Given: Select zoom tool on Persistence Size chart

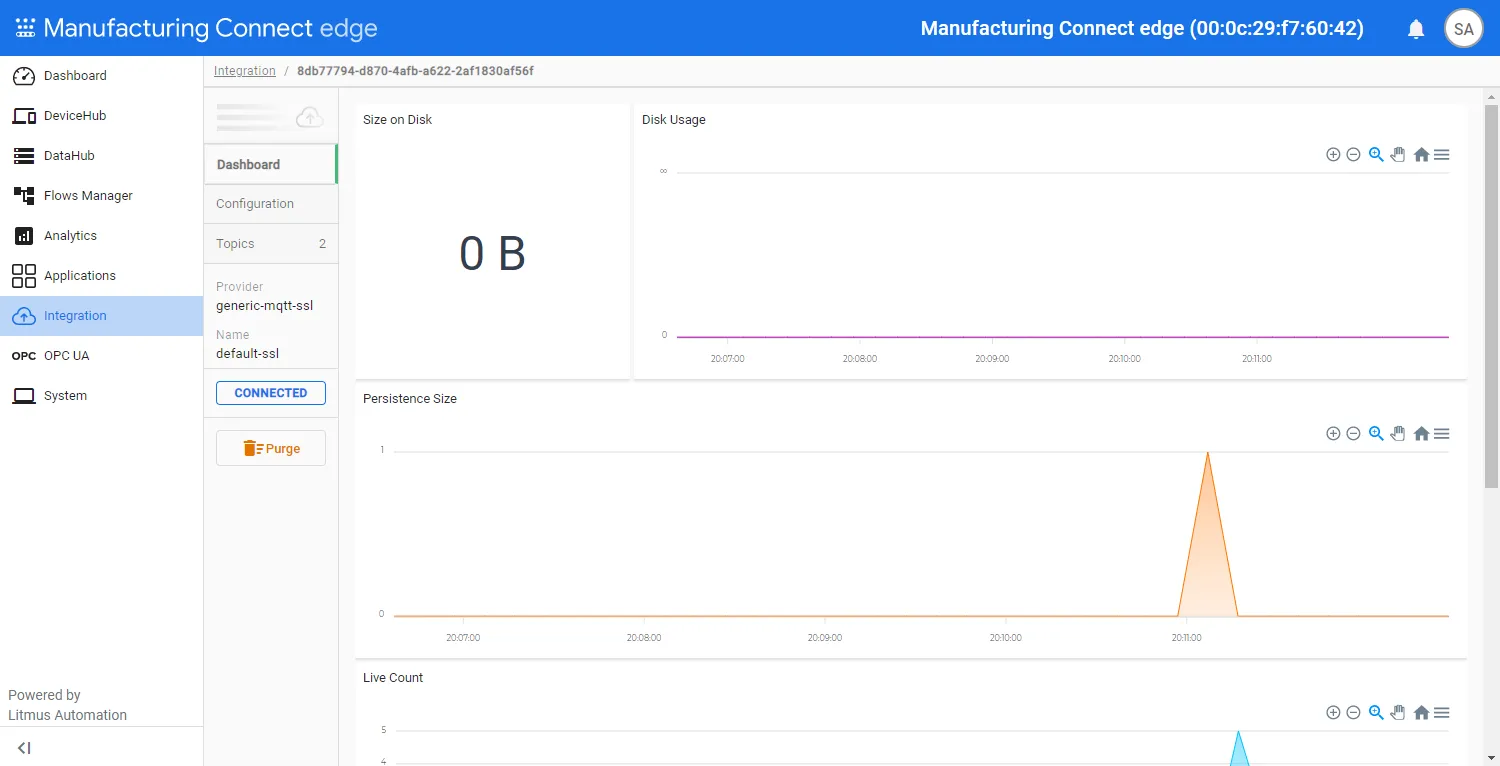Looking at the screenshot, I should click(x=1376, y=434).
